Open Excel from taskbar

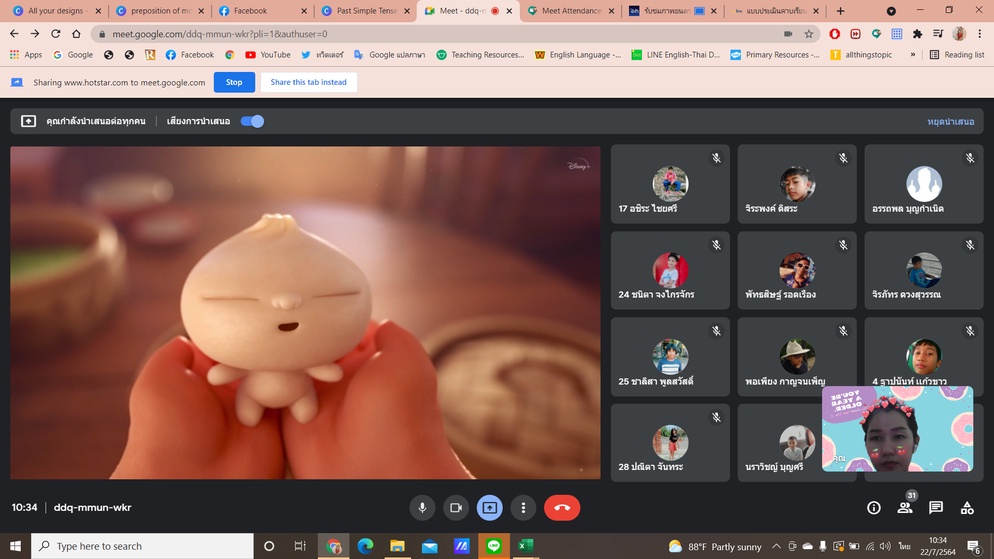[526, 546]
